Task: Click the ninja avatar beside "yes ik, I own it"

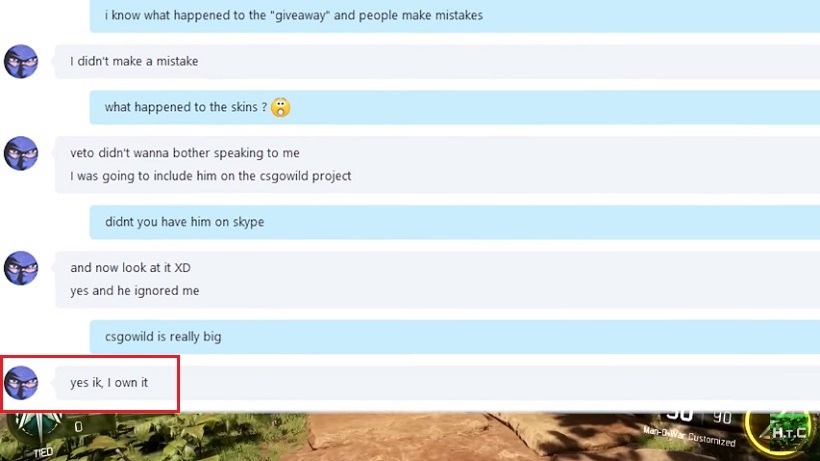Action: pos(21,383)
